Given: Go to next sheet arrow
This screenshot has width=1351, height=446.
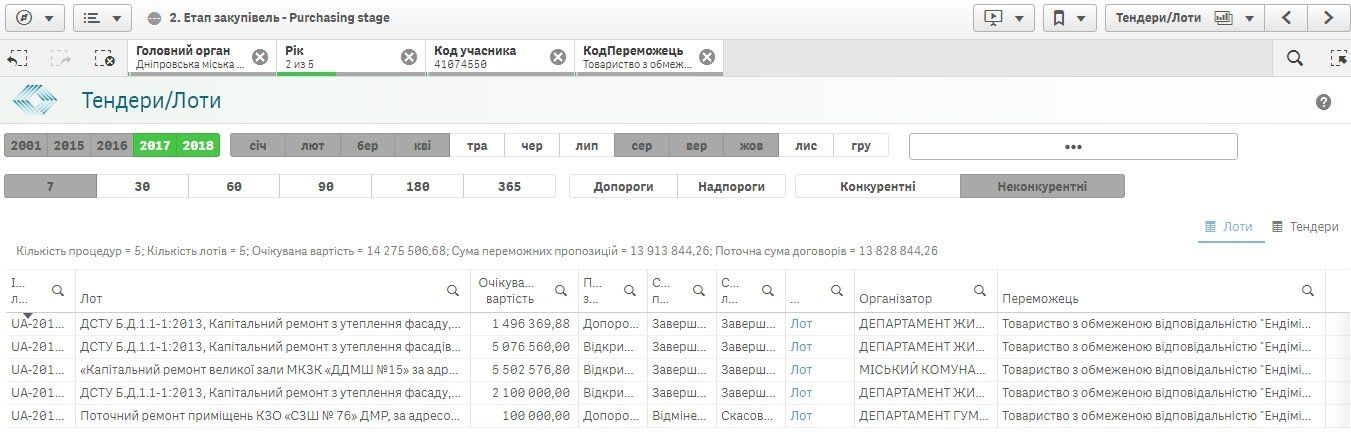Looking at the screenshot, I should 1329,18.
